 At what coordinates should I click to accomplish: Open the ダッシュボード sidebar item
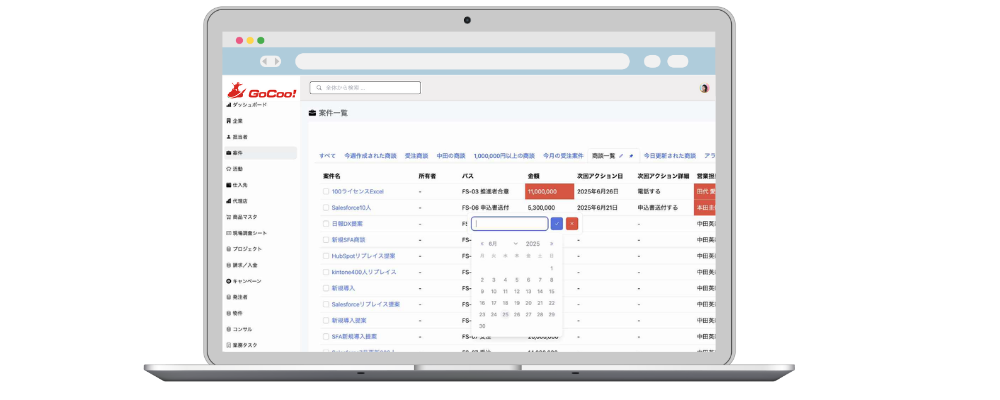tap(246, 105)
